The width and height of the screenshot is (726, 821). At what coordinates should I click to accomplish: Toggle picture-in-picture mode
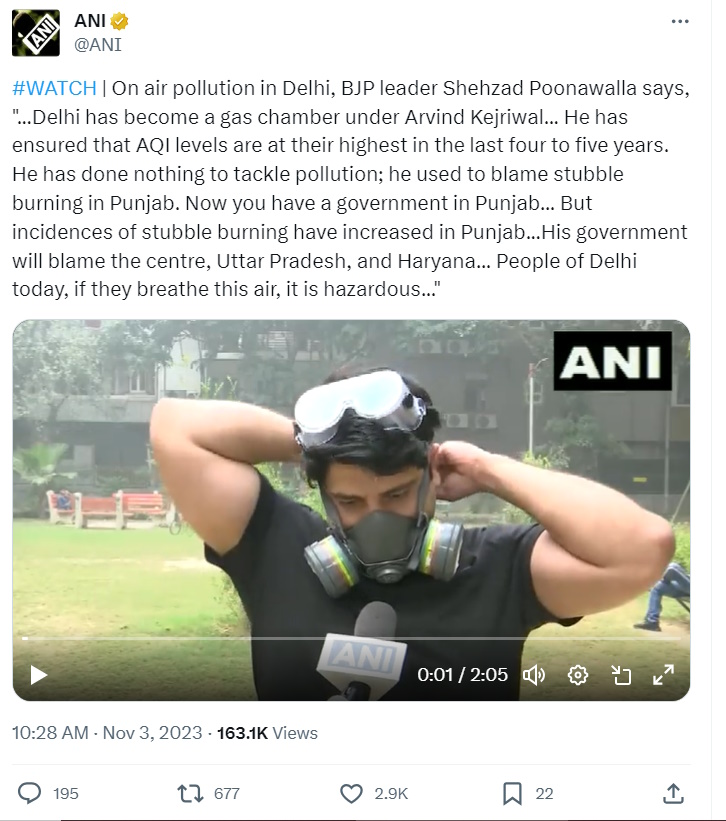click(x=620, y=675)
